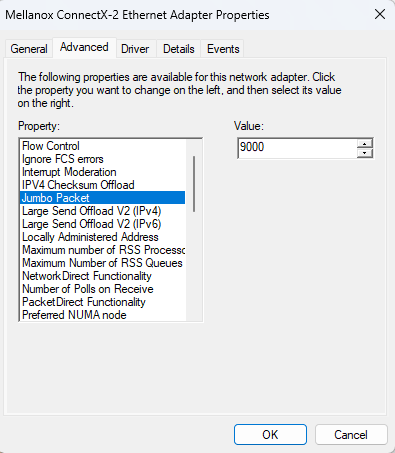Close the adapter properties dialog
The height and width of the screenshot is (453, 395).
[x=380, y=14]
